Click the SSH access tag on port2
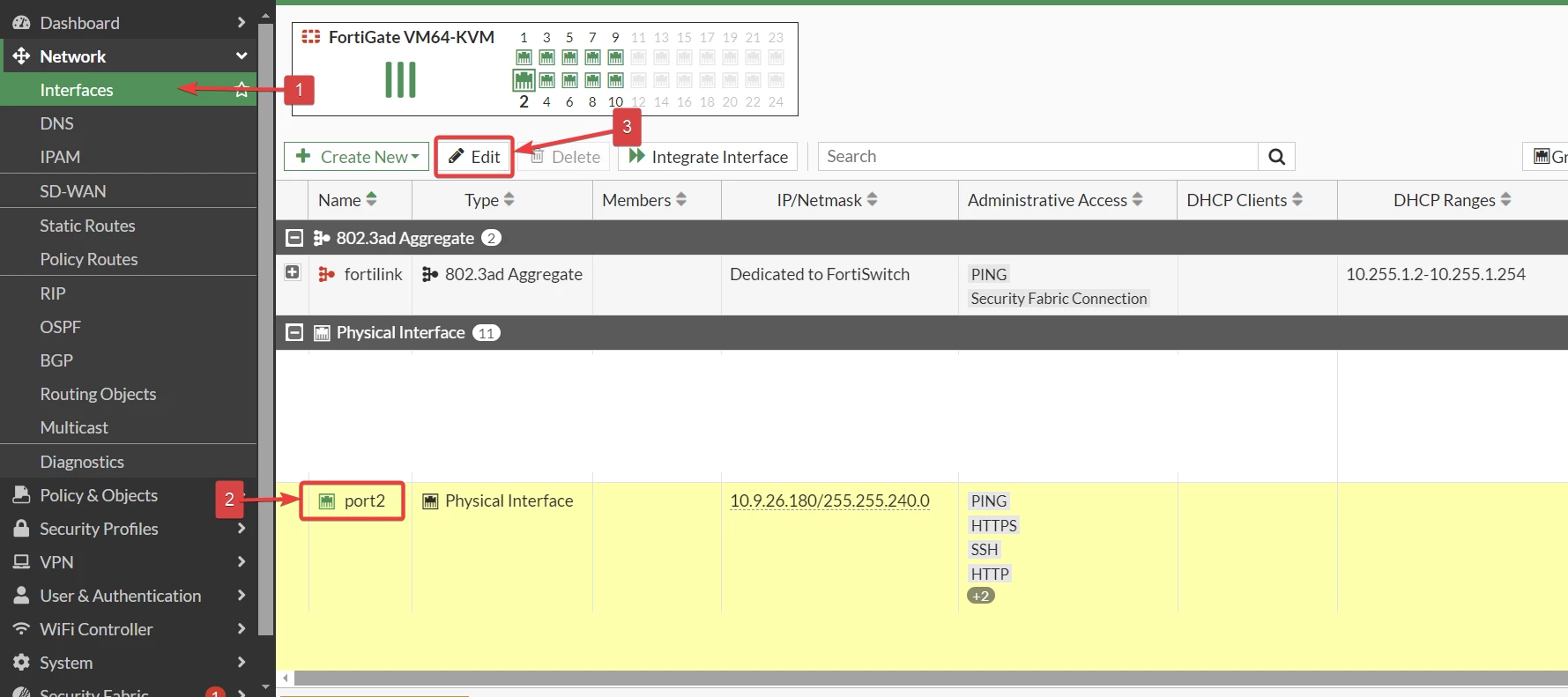Viewport: 1568px width, 697px height. point(985,550)
